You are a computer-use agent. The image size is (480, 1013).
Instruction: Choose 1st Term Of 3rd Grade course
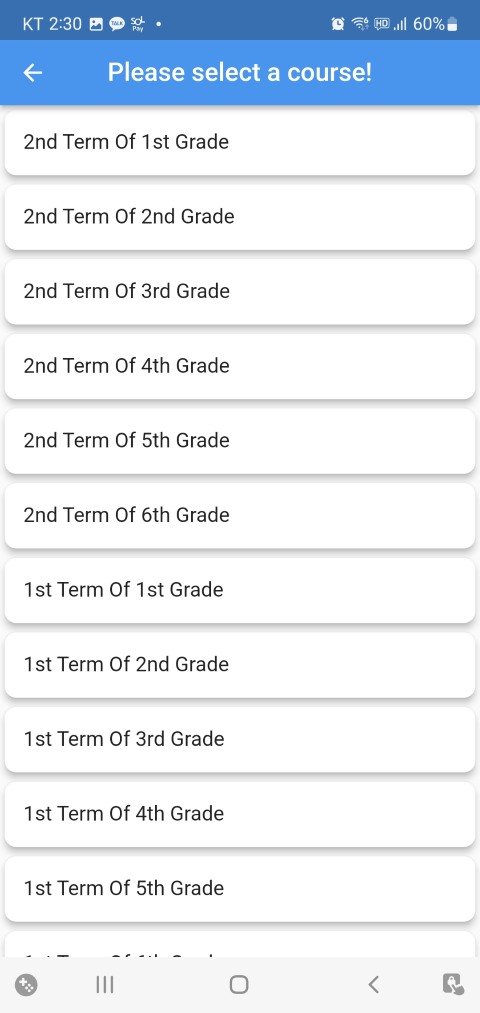[x=240, y=739]
